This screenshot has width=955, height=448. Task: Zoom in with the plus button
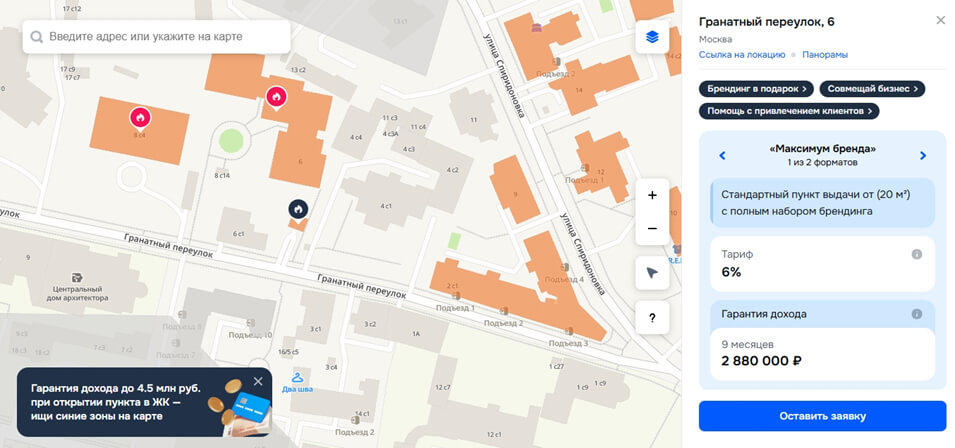click(x=652, y=195)
